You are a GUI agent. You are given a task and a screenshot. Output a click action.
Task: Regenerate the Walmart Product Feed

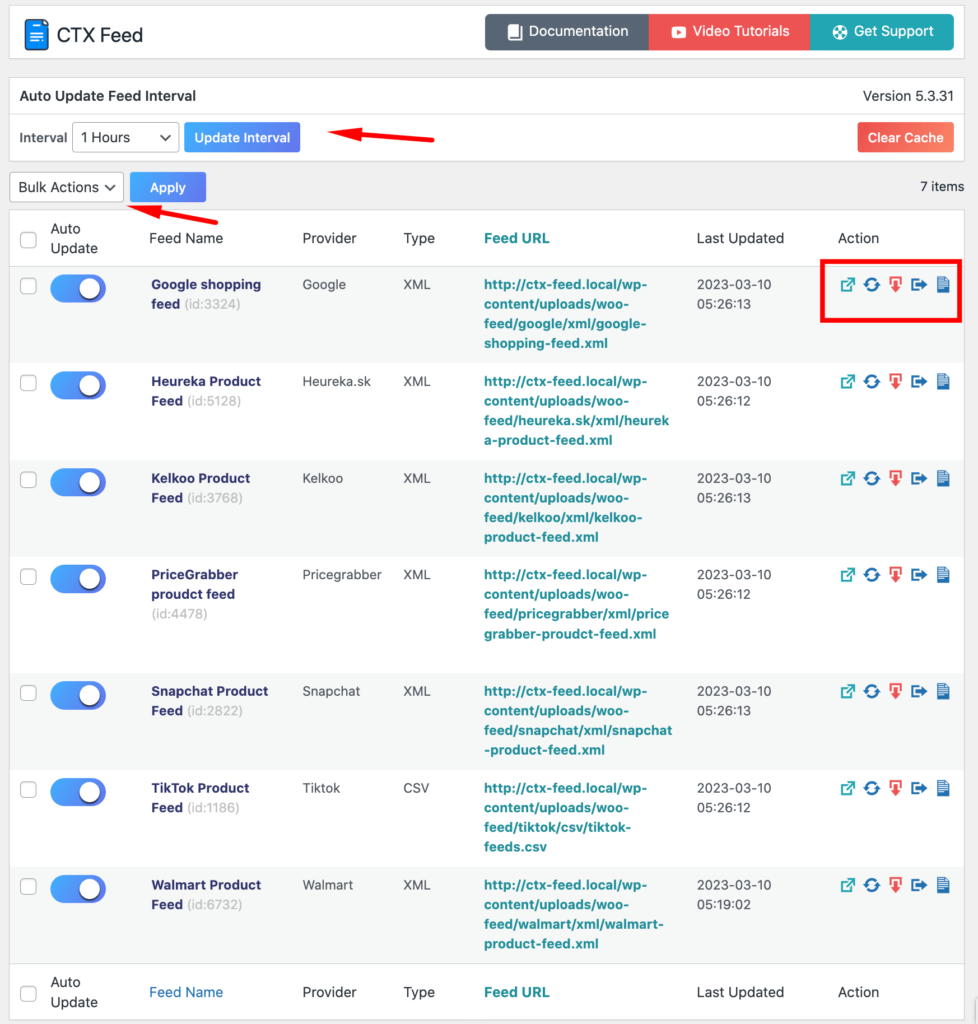(x=872, y=885)
